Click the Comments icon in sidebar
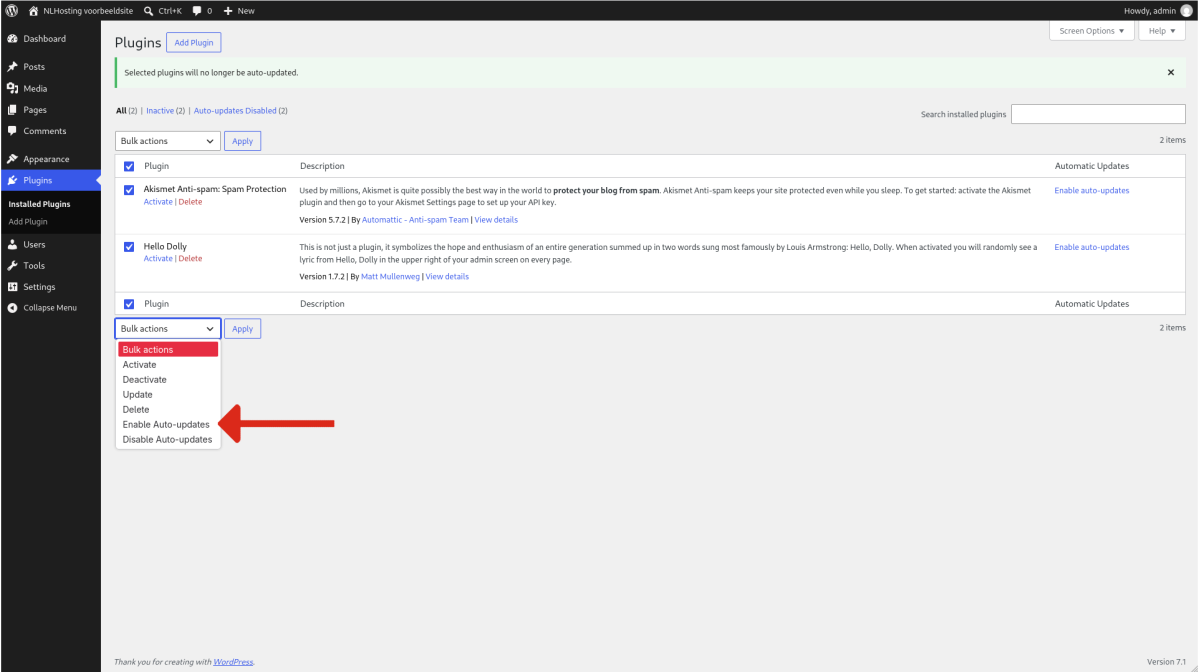Screen dimensions: 1202x672 point(12,131)
